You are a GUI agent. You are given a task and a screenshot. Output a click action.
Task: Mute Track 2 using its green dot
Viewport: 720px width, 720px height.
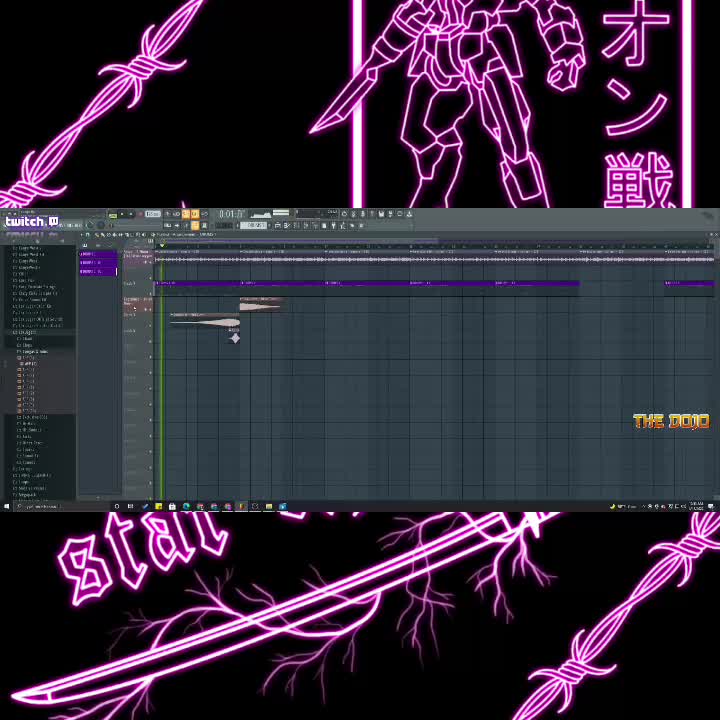coord(151,293)
